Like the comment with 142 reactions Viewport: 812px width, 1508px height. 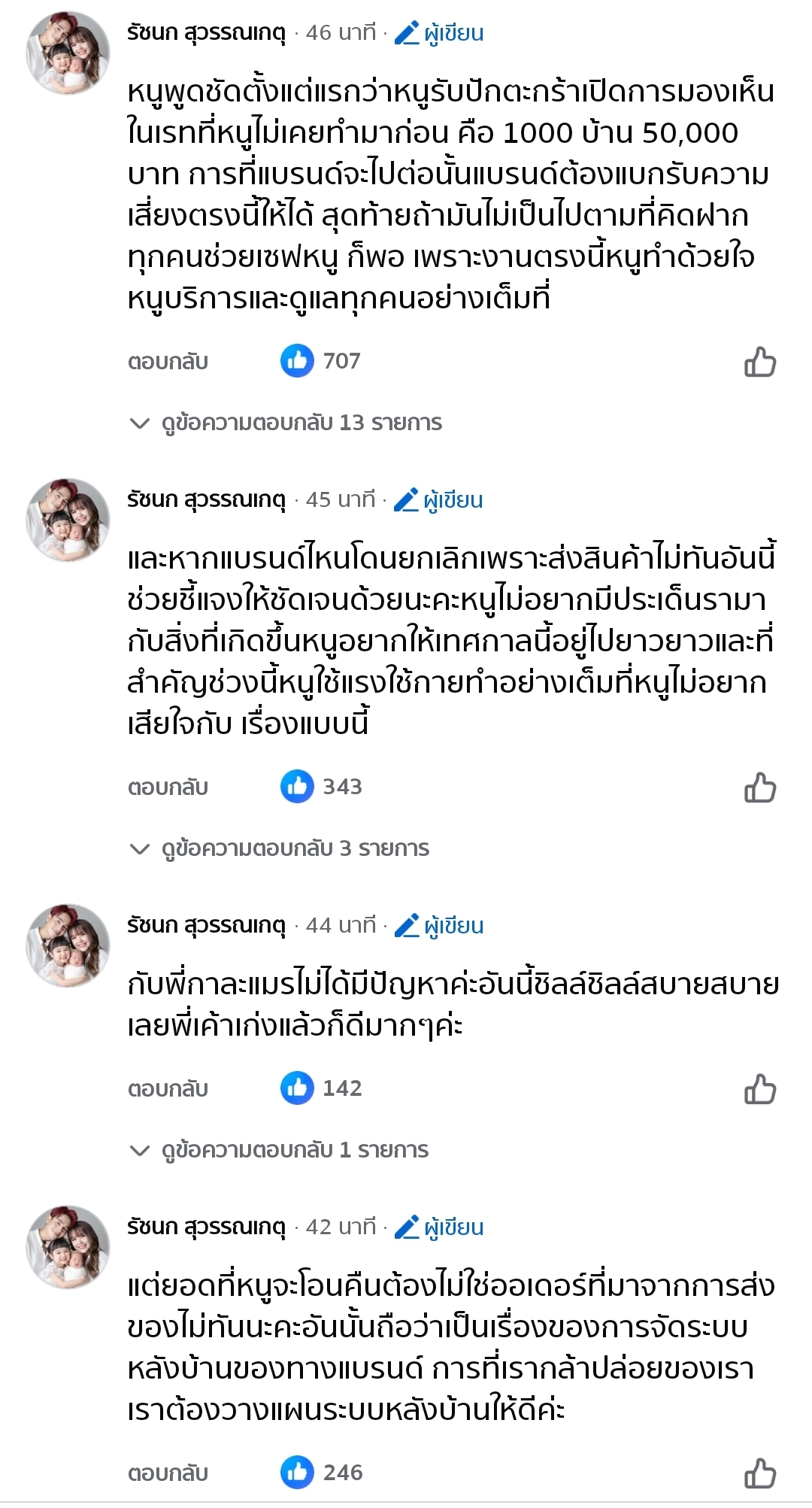coord(759,1089)
